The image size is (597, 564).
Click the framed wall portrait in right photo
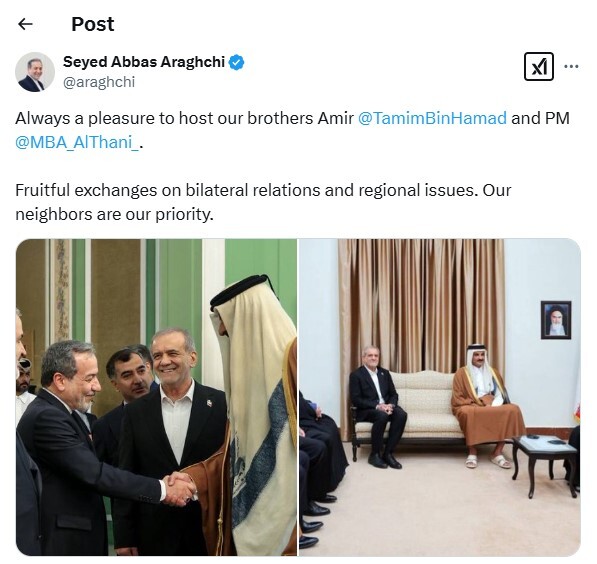click(556, 320)
